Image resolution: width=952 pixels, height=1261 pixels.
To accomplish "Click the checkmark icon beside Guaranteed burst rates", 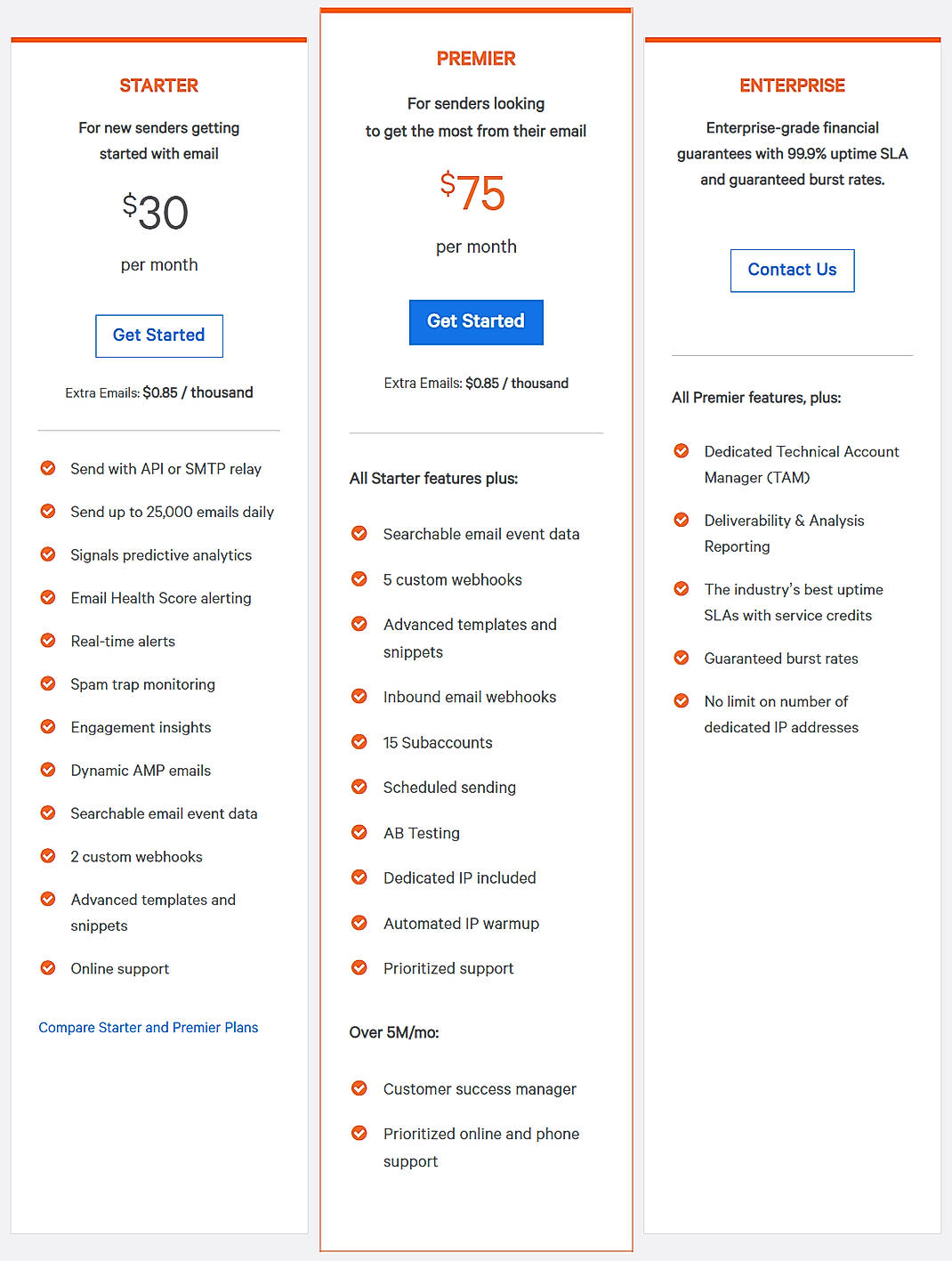I will (681, 658).
